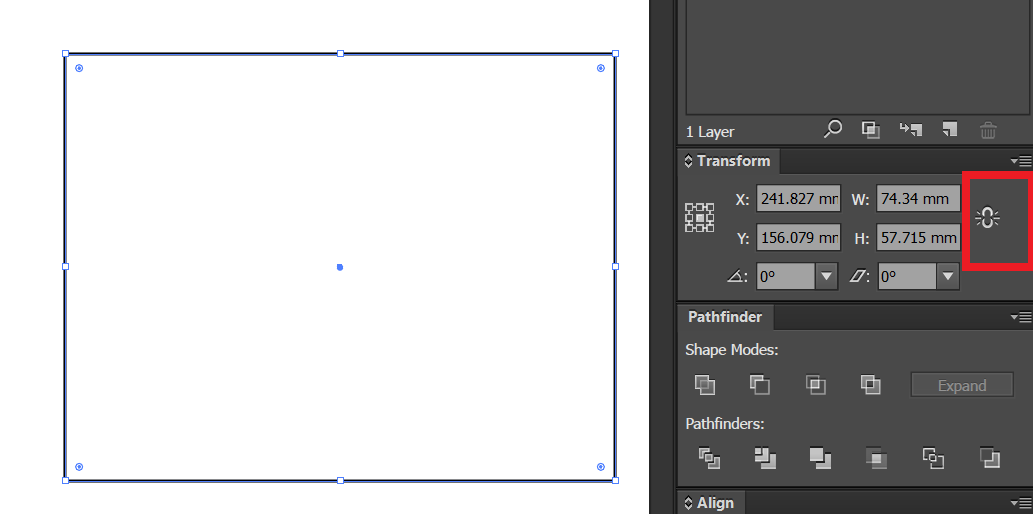The width and height of the screenshot is (1033, 514).
Task: Click the bottom-right corner bounding box handle
Action: point(615,480)
